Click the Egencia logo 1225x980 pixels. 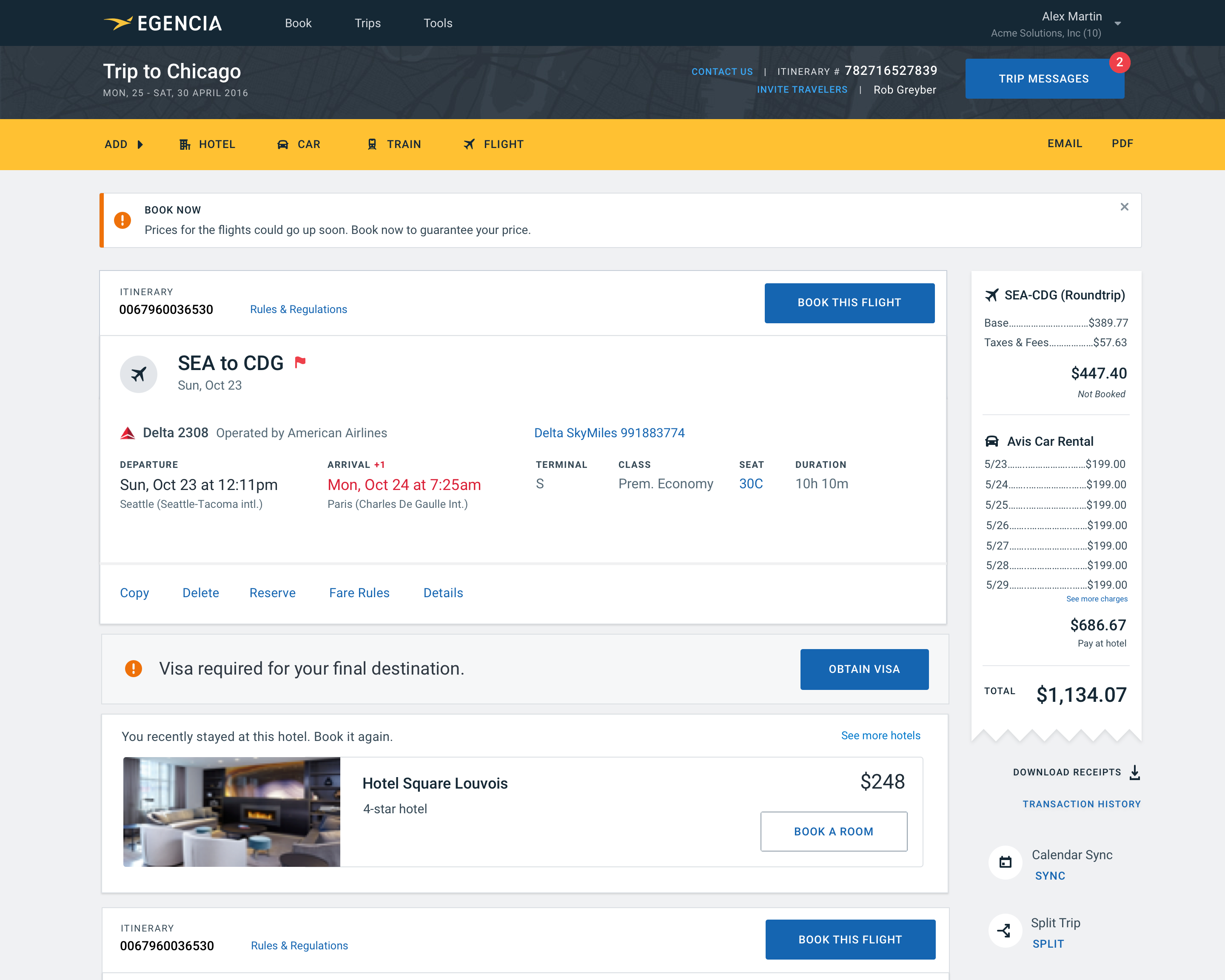162,23
